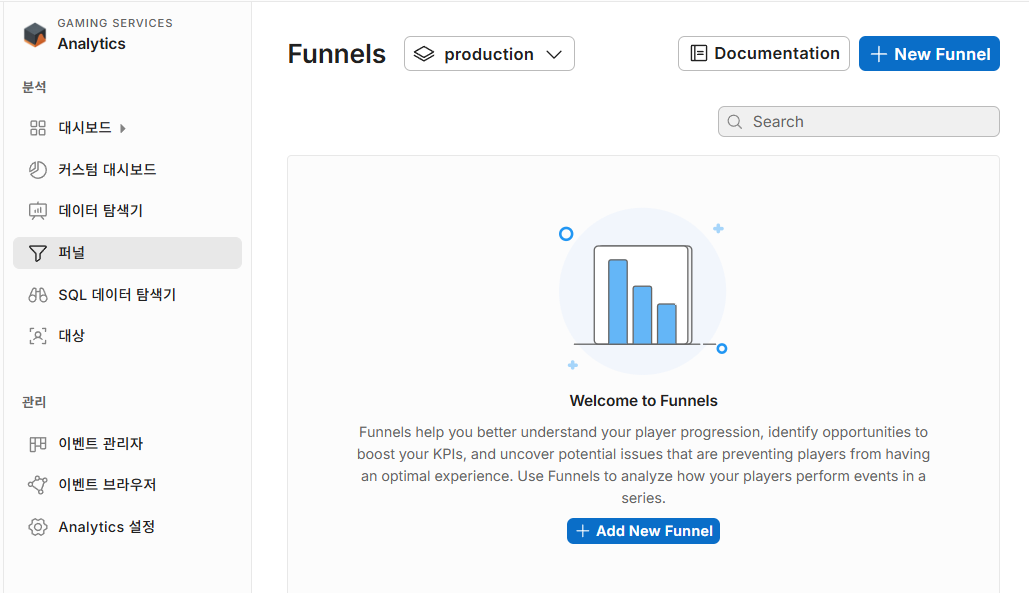The image size is (1029, 593).
Task: Go to 이벤트 브라우저 page
Action: [x=107, y=485]
